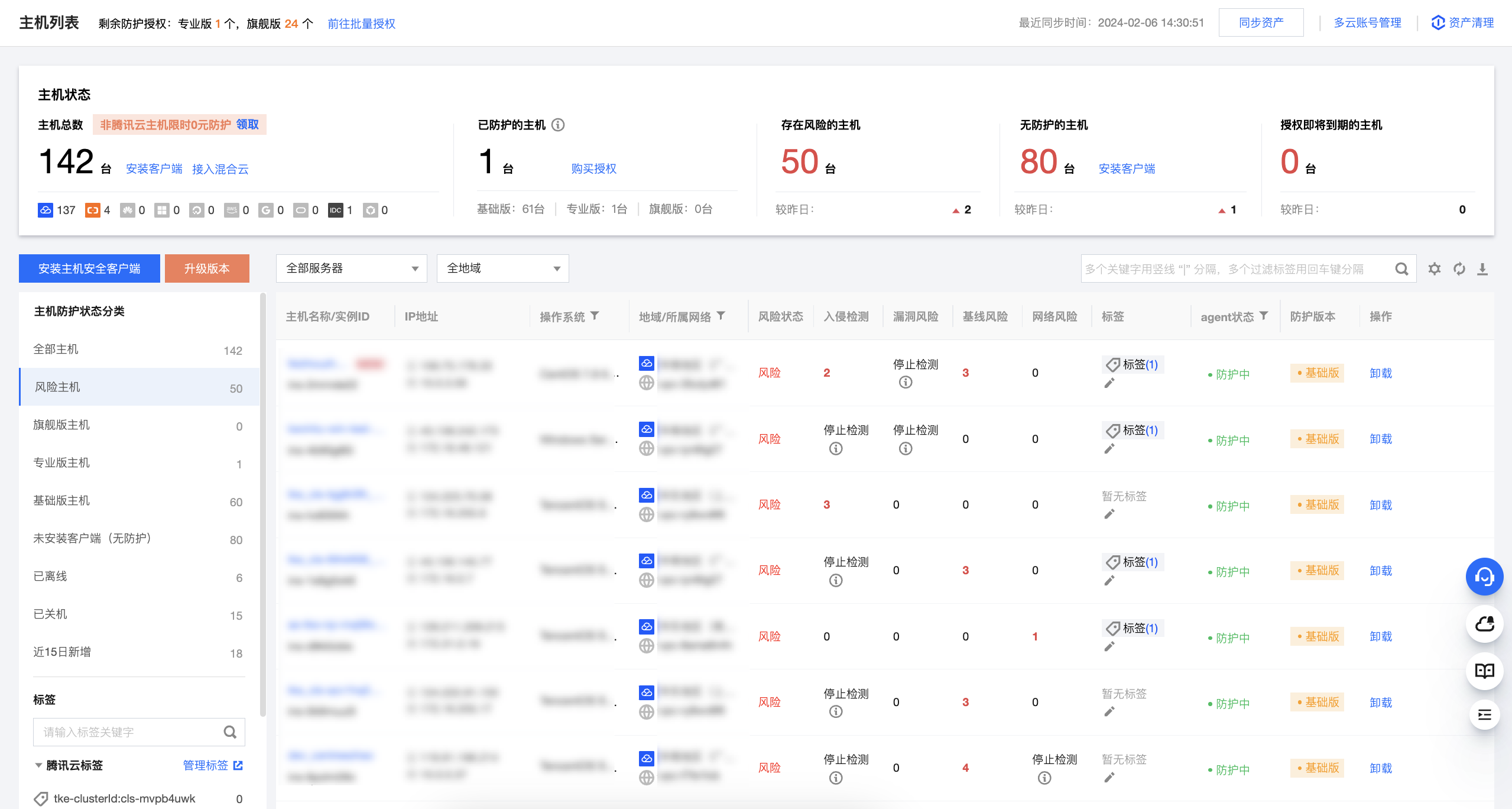Click the refresh icon beside search box
The width and height of the screenshot is (1512, 809).
pyautogui.click(x=1459, y=269)
